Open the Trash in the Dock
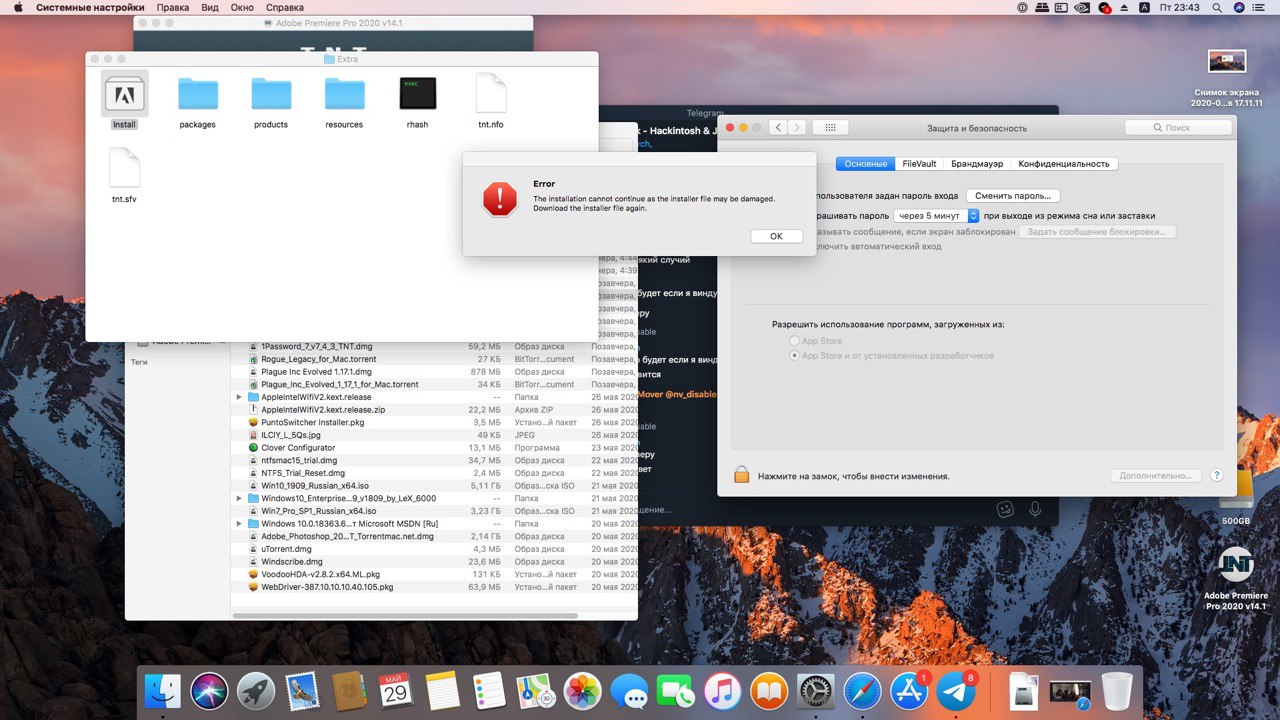This screenshot has width=1280, height=720. (x=1116, y=691)
